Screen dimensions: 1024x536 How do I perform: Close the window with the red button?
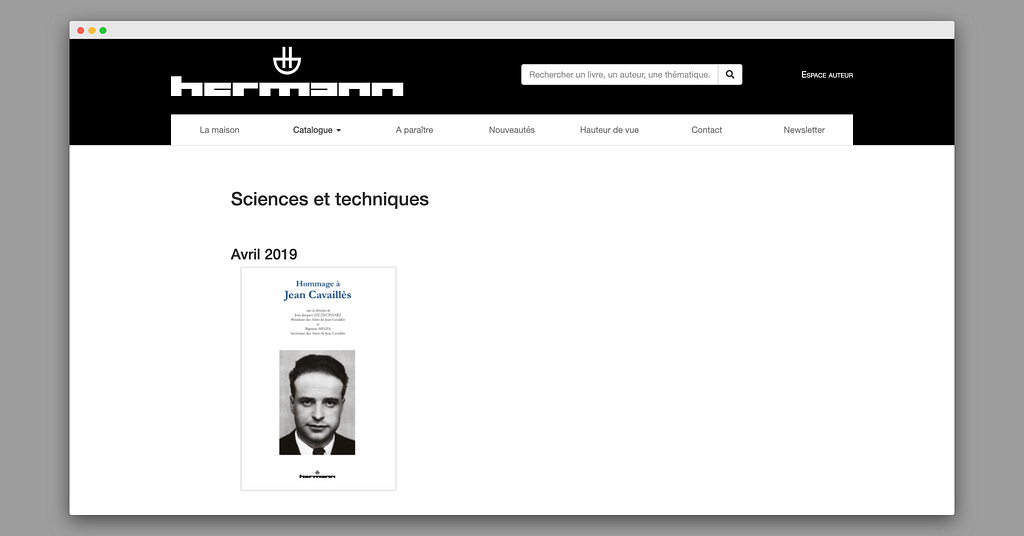[x=81, y=30]
